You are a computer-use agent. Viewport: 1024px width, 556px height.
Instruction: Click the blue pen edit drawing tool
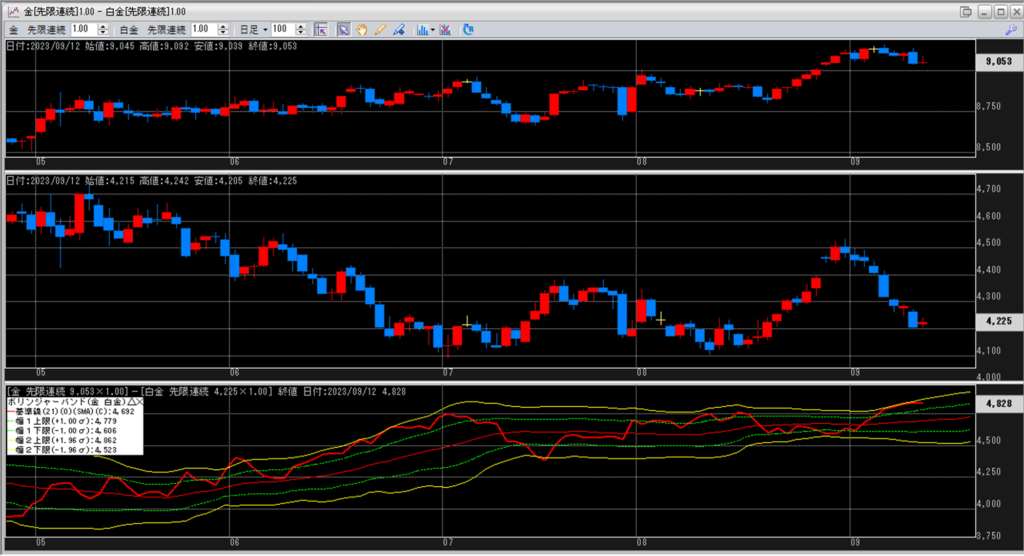point(398,29)
